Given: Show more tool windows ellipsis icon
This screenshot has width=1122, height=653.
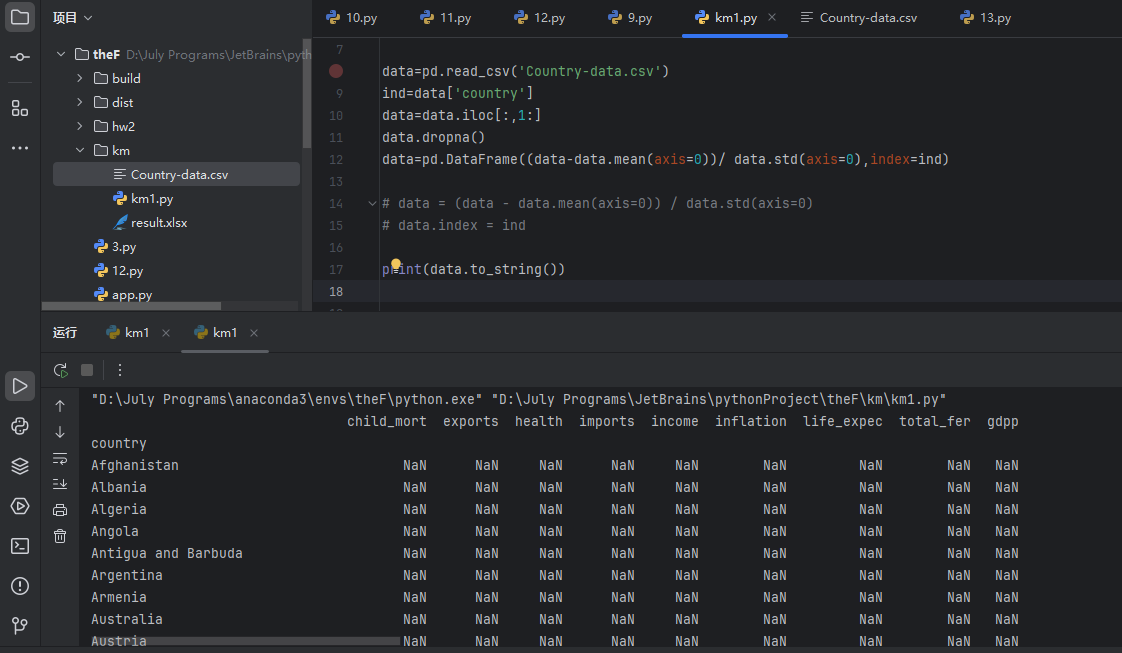Looking at the screenshot, I should click(x=20, y=148).
